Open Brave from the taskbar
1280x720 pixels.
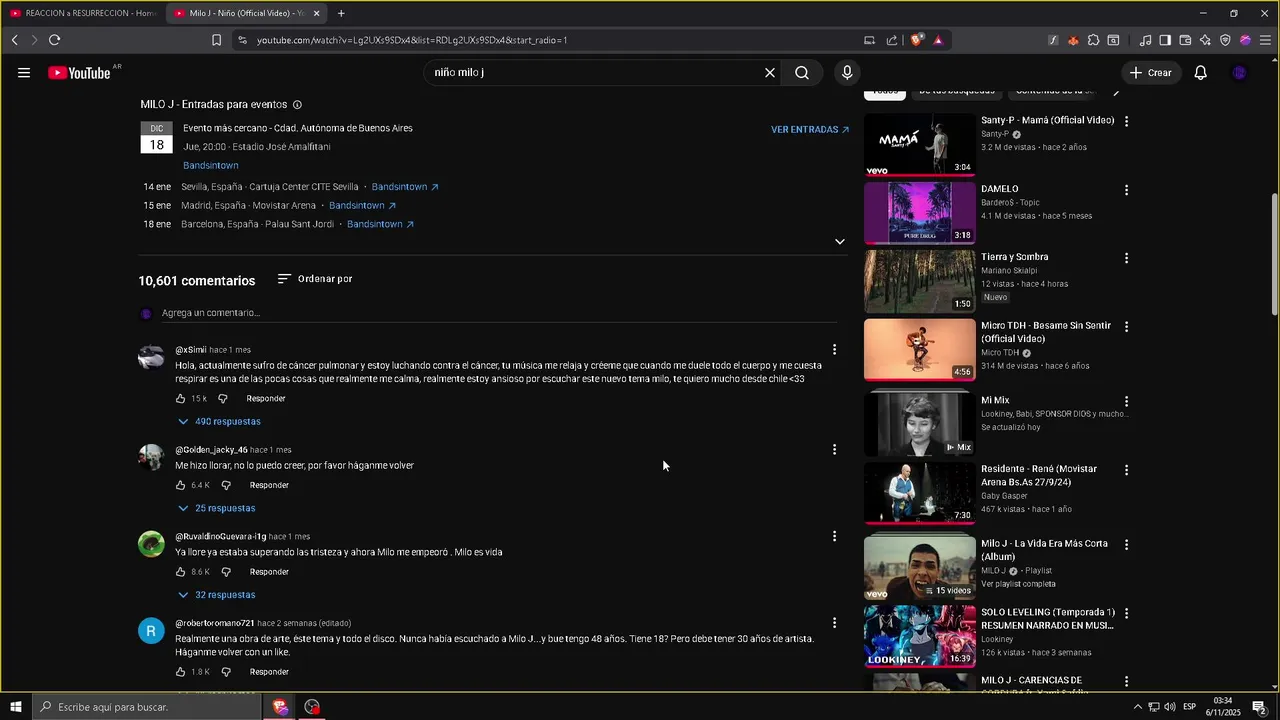coord(280,707)
